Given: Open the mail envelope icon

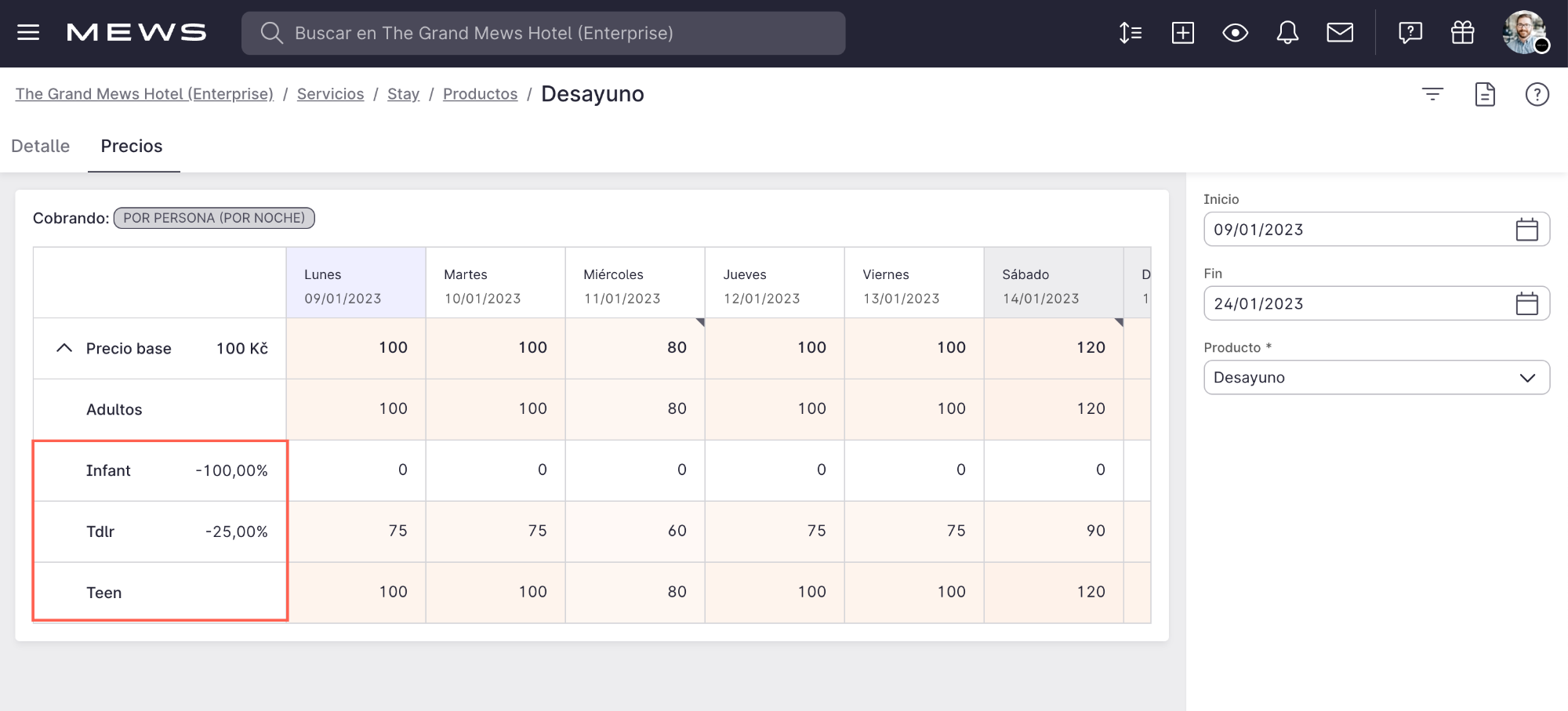Looking at the screenshot, I should [x=1340, y=33].
